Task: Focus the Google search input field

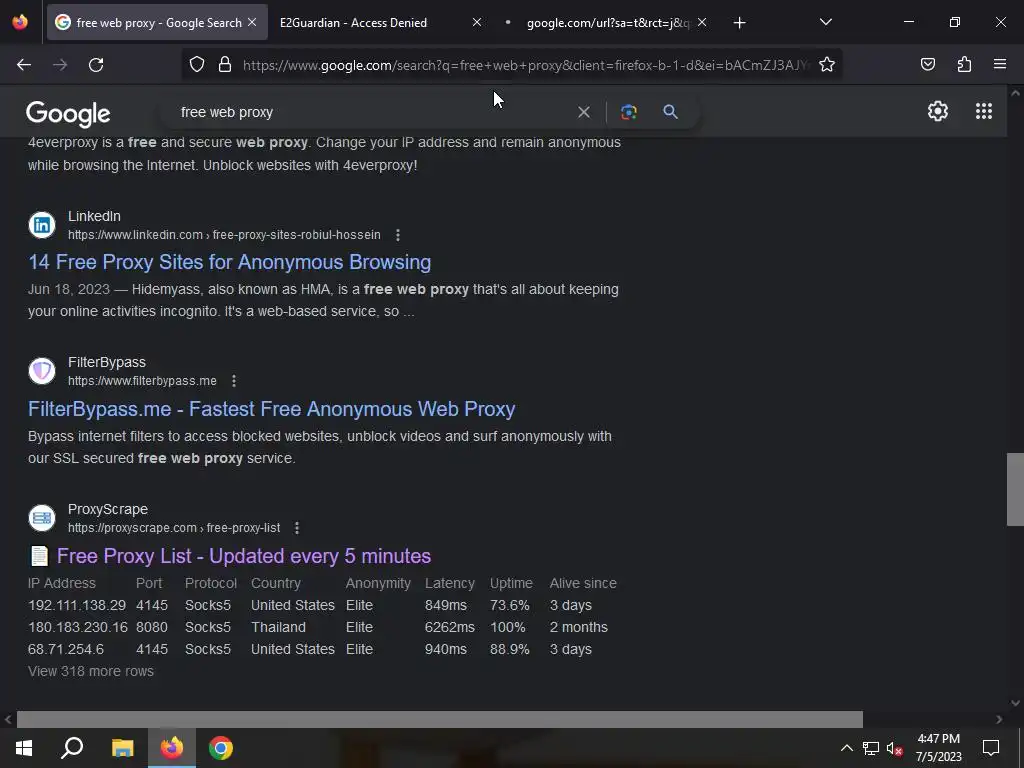Action: (372, 112)
